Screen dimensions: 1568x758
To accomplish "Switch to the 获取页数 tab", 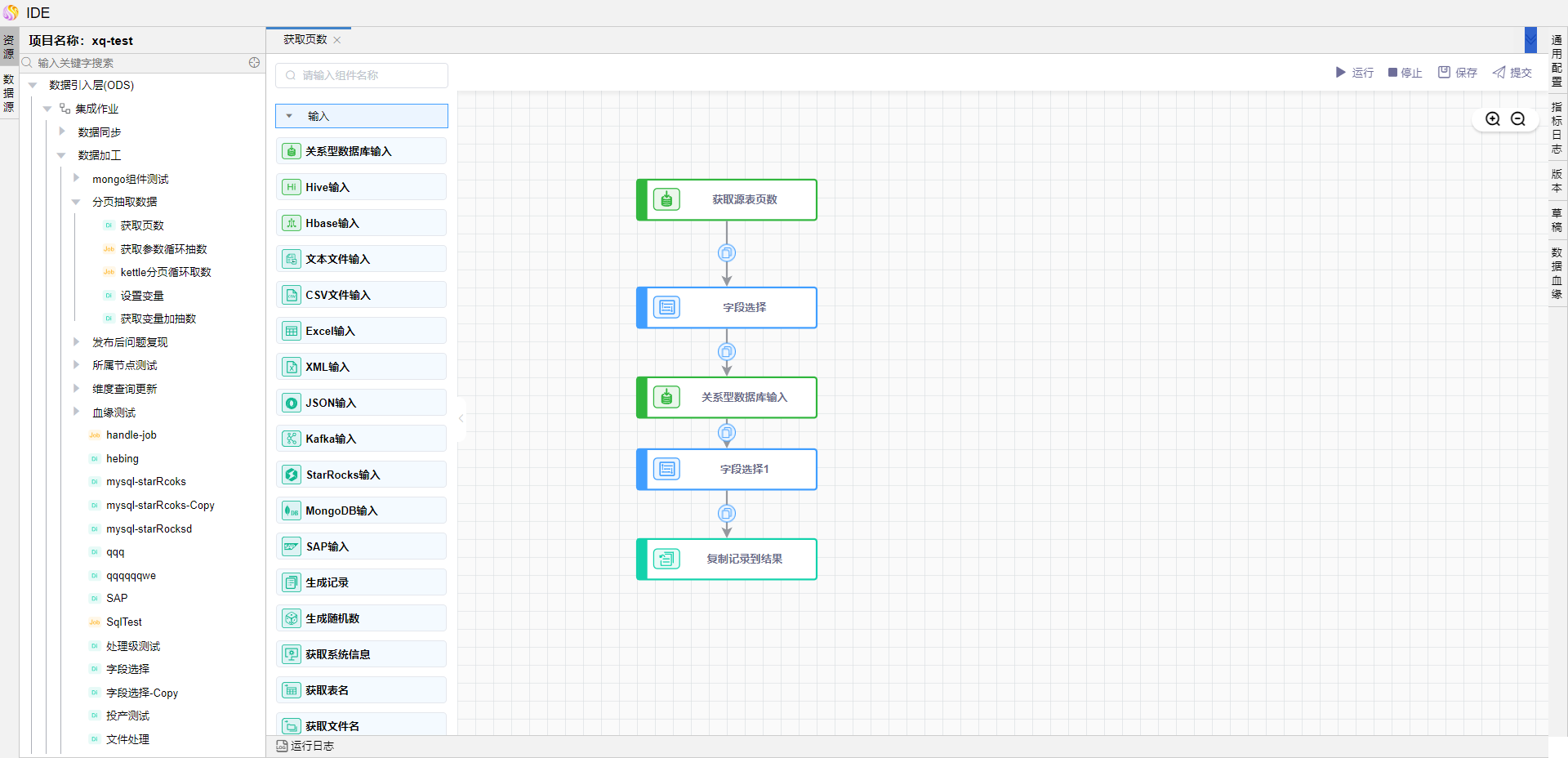I will [x=305, y=40].
